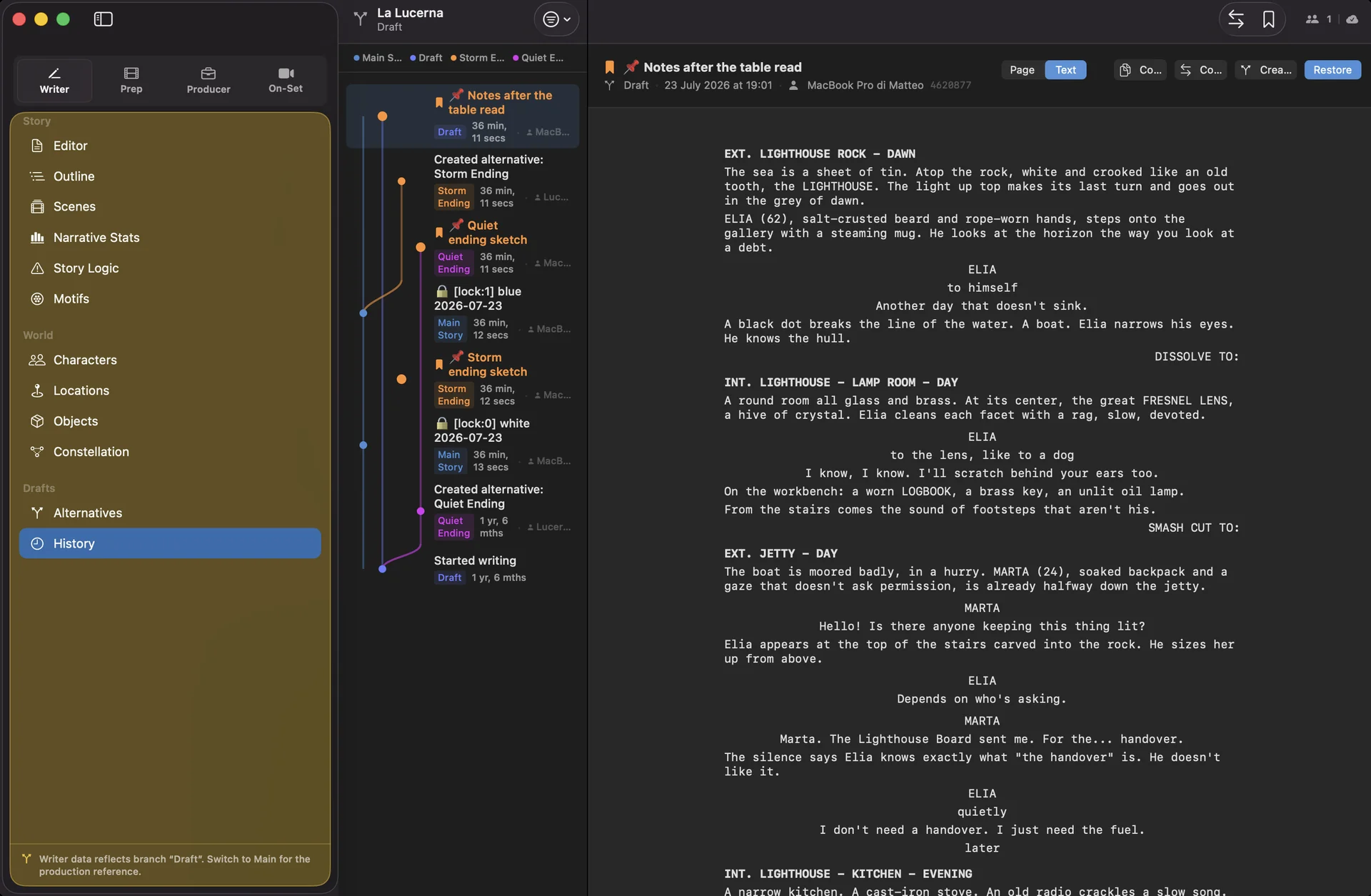
Task: Switch preview to Page view
Action: click(1022, 70)
